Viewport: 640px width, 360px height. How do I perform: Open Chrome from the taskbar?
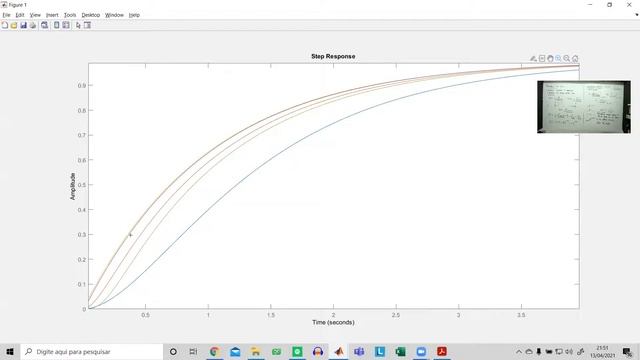tap(214, 351)
